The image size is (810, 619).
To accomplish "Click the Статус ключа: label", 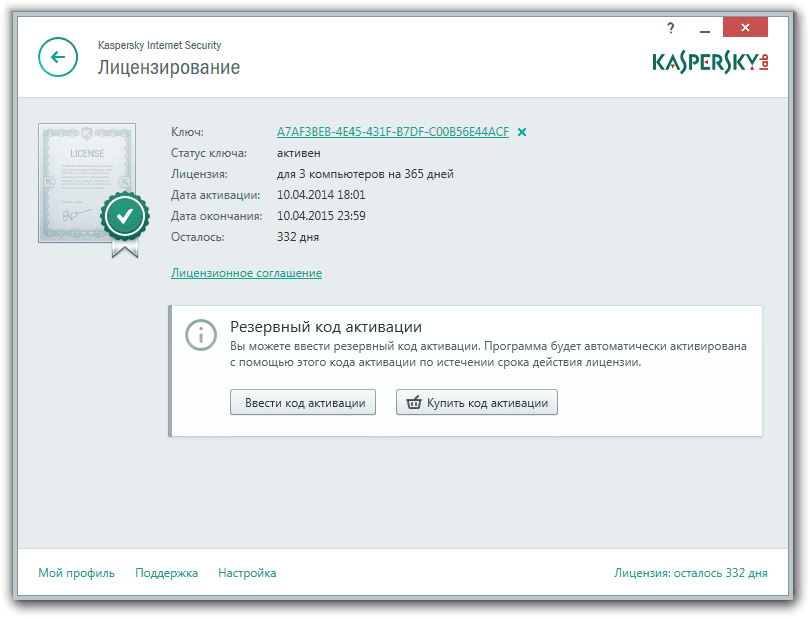I will 209,153.
